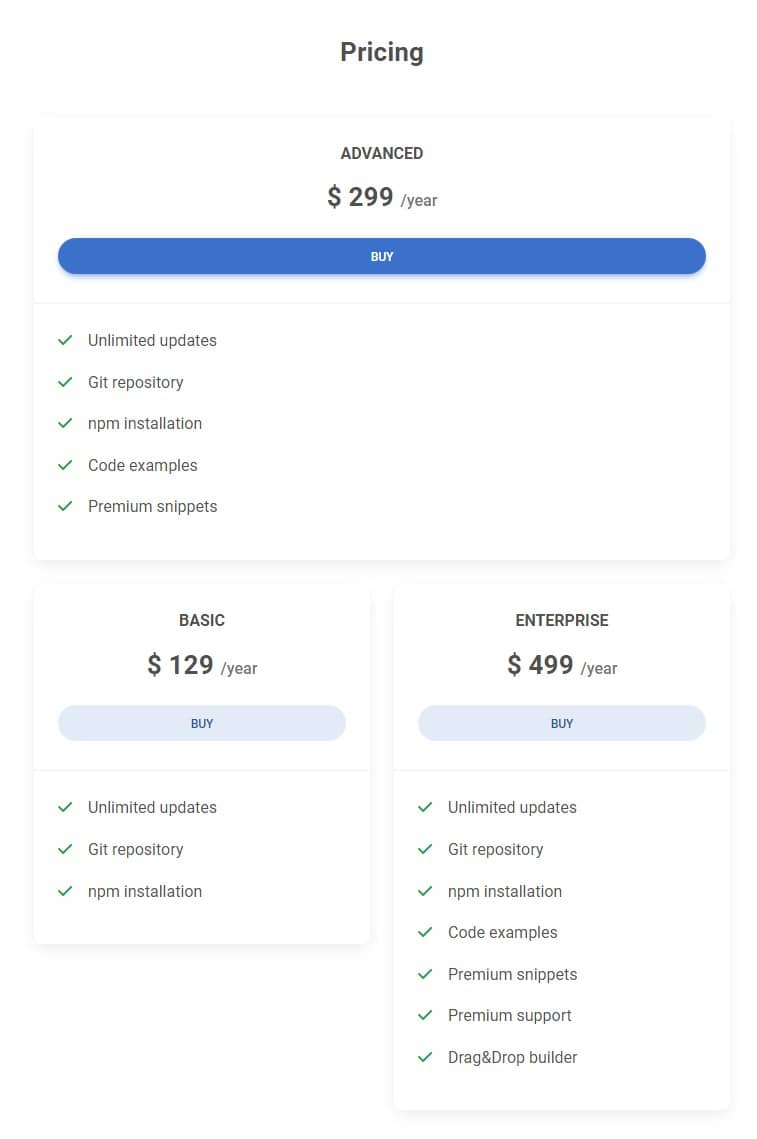The width and height of the screenshot is (757, 1139).
Task: Select the ENTERPRISE plan title
Action: click(x=561, y=620)
